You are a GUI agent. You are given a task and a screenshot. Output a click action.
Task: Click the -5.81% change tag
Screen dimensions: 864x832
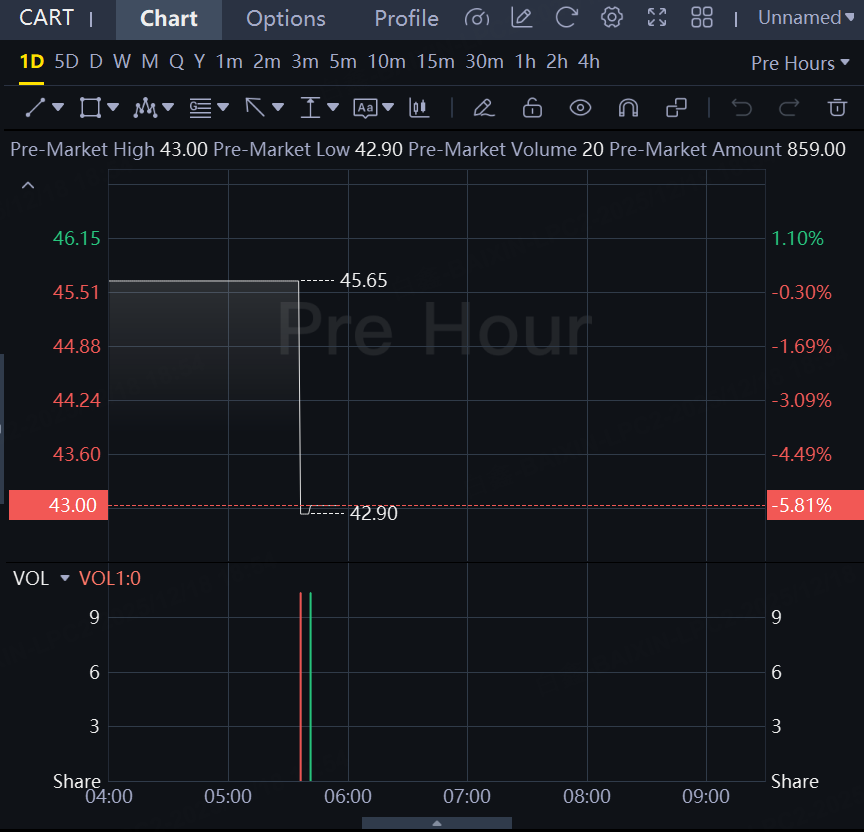[x=815, y=505]
